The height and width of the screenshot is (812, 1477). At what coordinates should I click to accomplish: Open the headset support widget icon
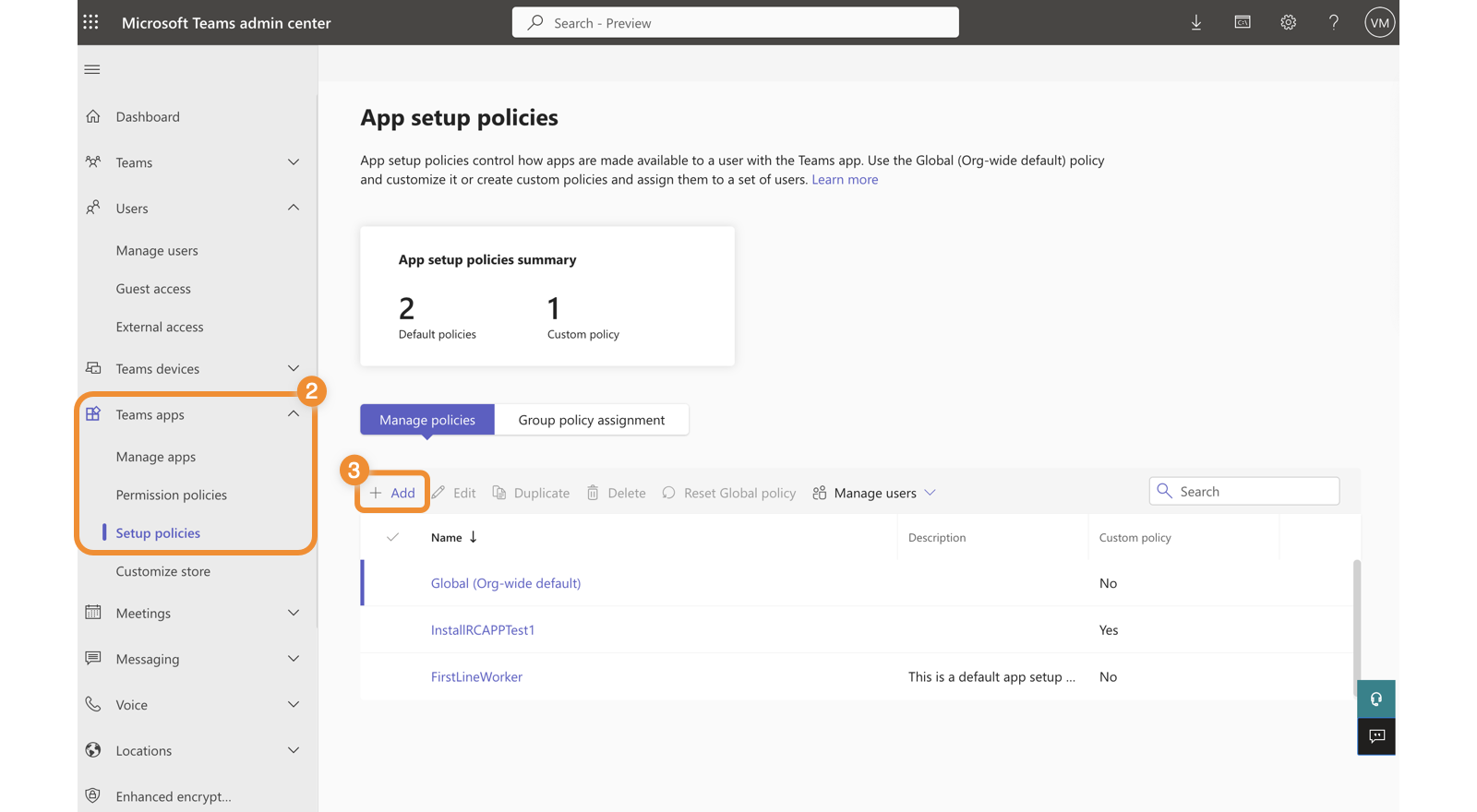pos(1376,699)
